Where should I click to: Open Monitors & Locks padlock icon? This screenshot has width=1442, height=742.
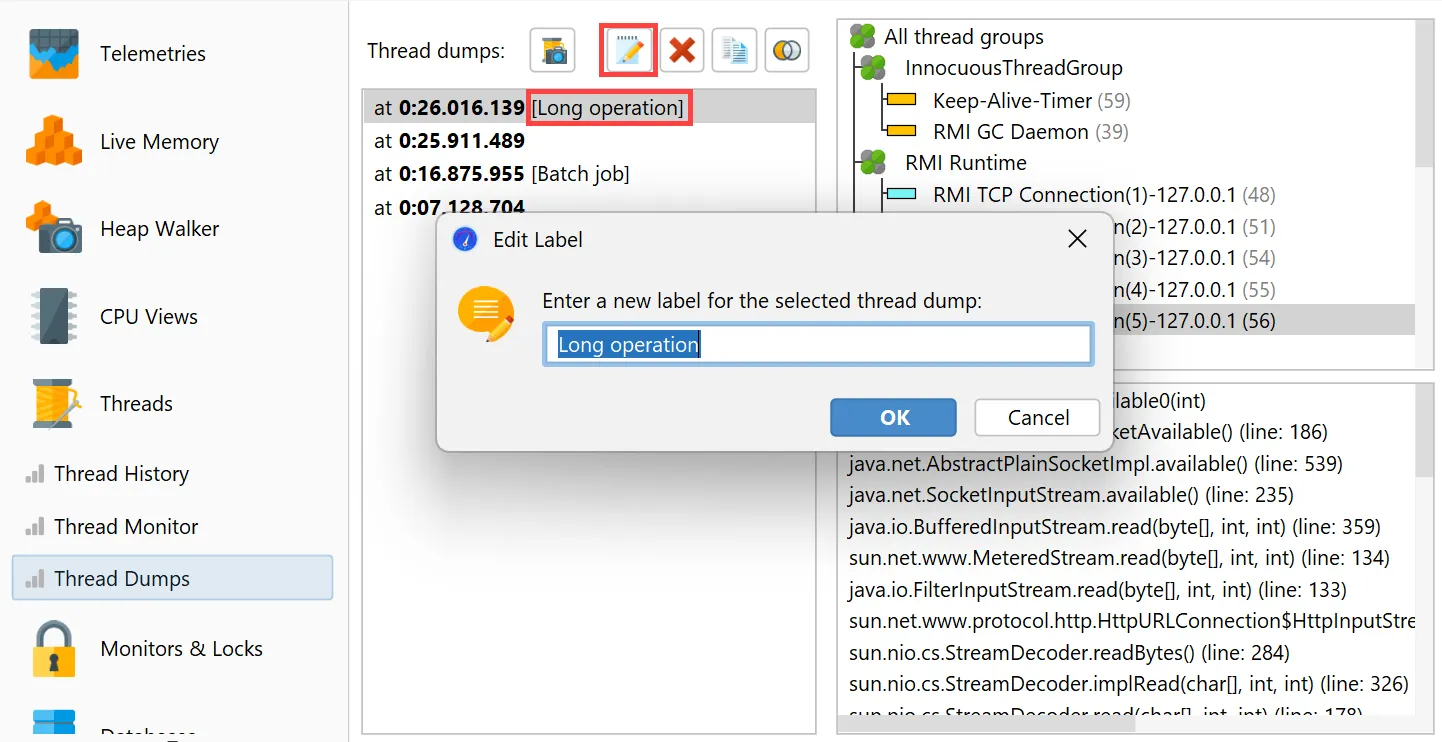coord(54,648)
